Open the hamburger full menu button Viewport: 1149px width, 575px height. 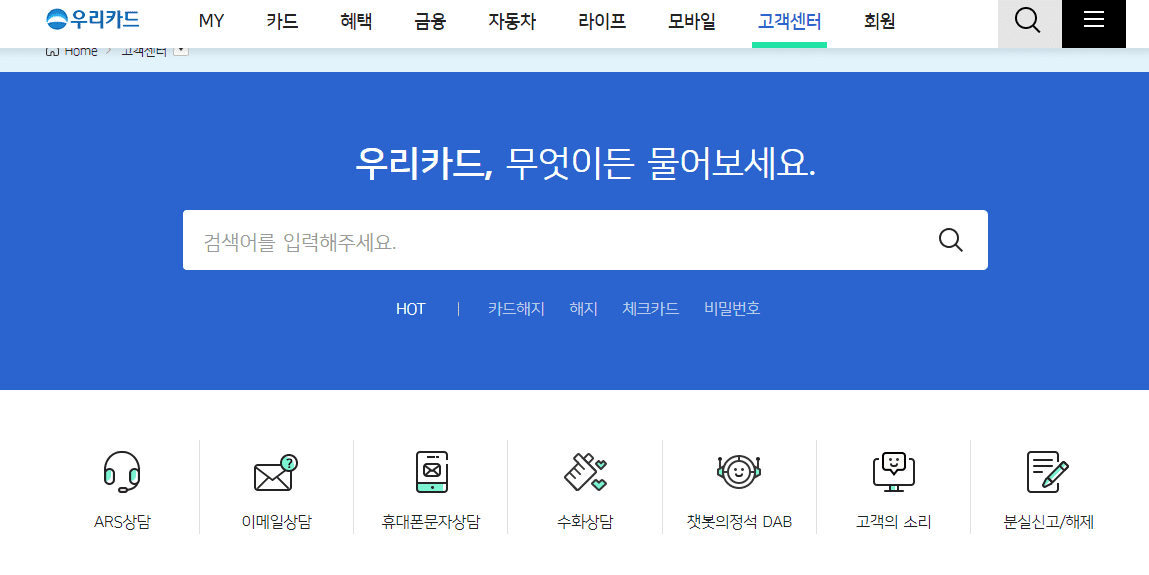(x=1093, y=21)
